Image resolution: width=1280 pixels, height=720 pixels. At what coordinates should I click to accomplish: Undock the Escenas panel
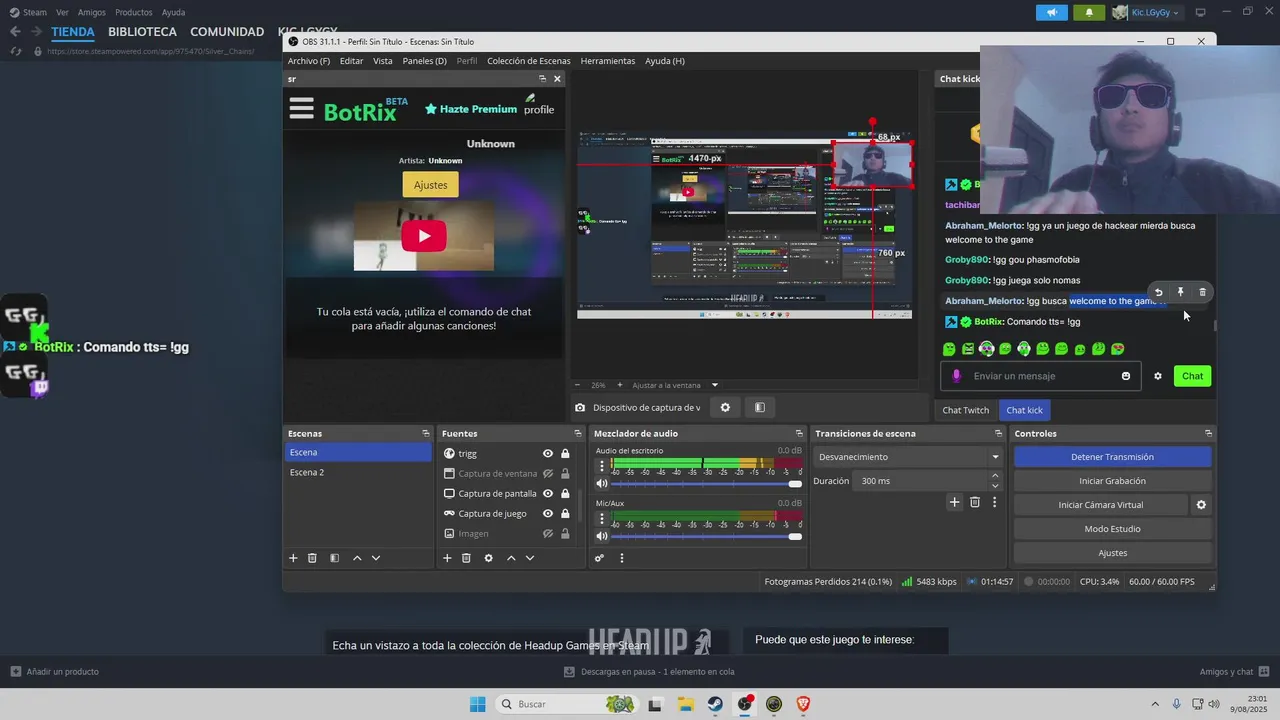425,434
